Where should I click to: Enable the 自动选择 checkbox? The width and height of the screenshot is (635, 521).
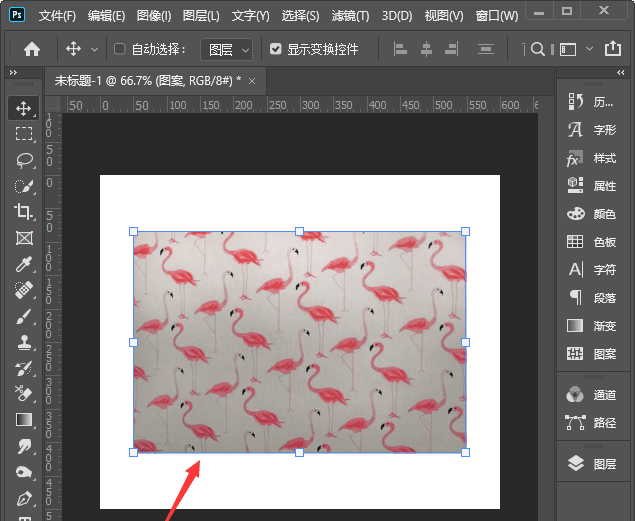(x=120, y=49)
